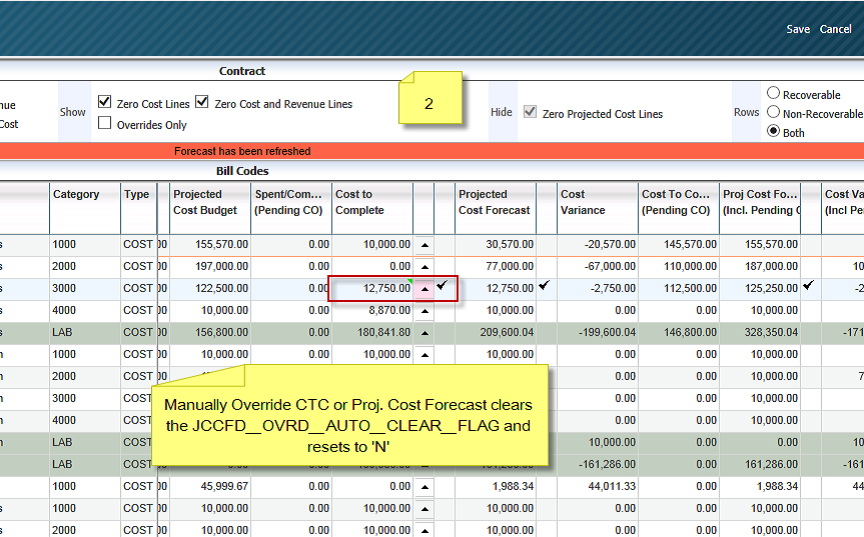The height and width of the screenshot is (537, 864).
Task: Click checkmark icon after Cost to Complete 12,750.00
Action: click(442, 285)
